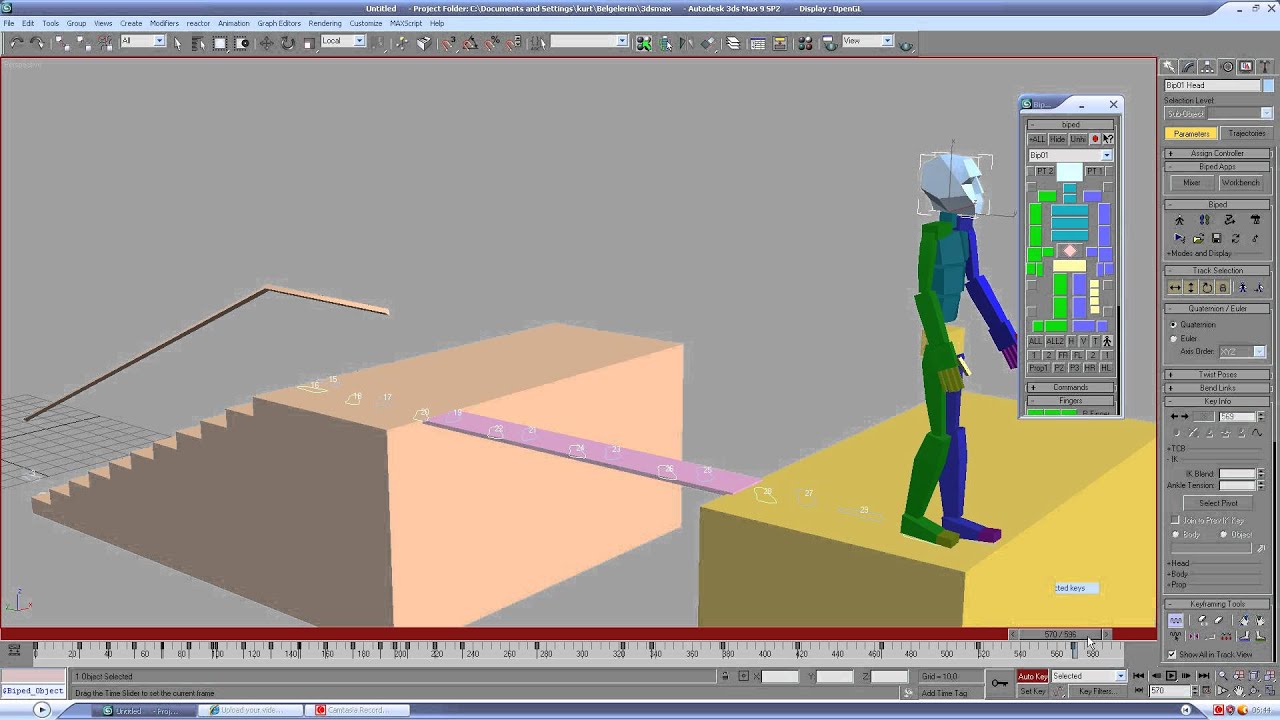Open the Key Filters dialog button
This screenshot has width=1280, height=720.
pyautogui.click(x=1097, y=691)
